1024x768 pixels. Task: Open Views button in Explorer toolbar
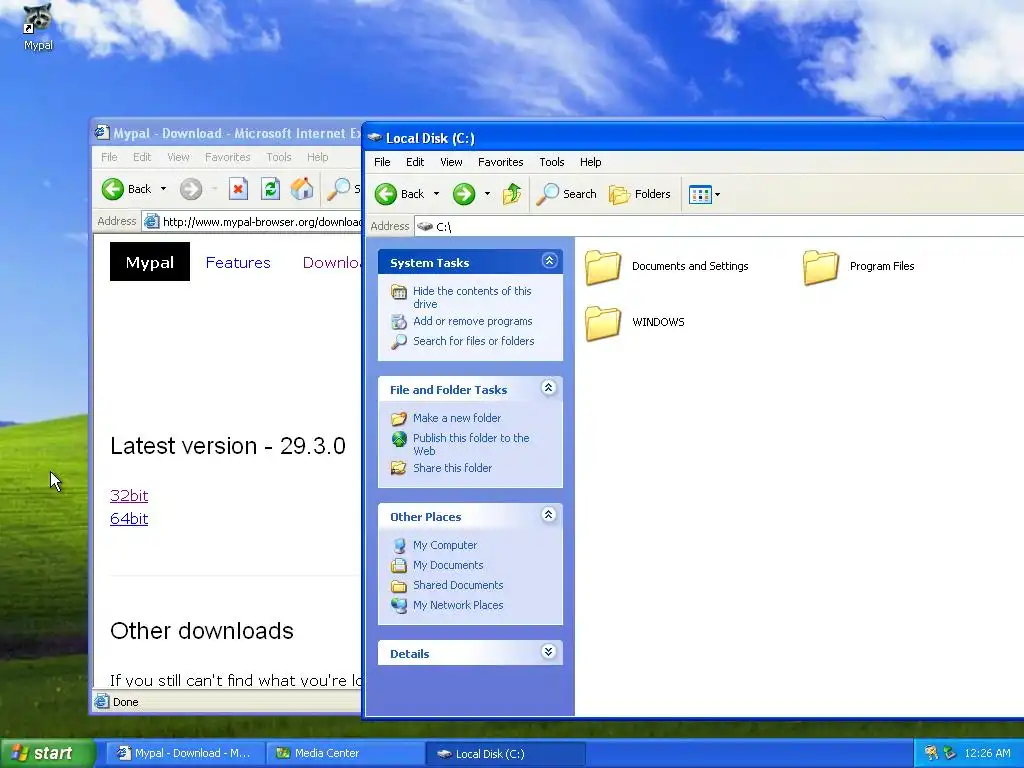tap(700, 194)
